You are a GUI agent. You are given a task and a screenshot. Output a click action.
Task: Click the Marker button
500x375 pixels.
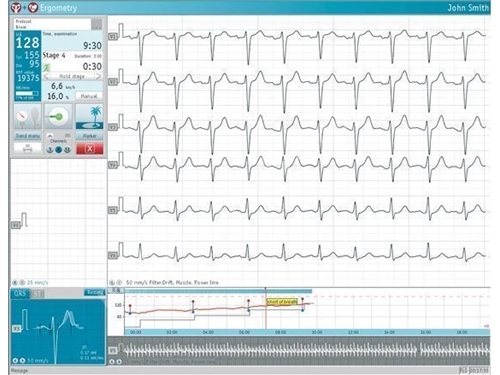click(89, 136)
